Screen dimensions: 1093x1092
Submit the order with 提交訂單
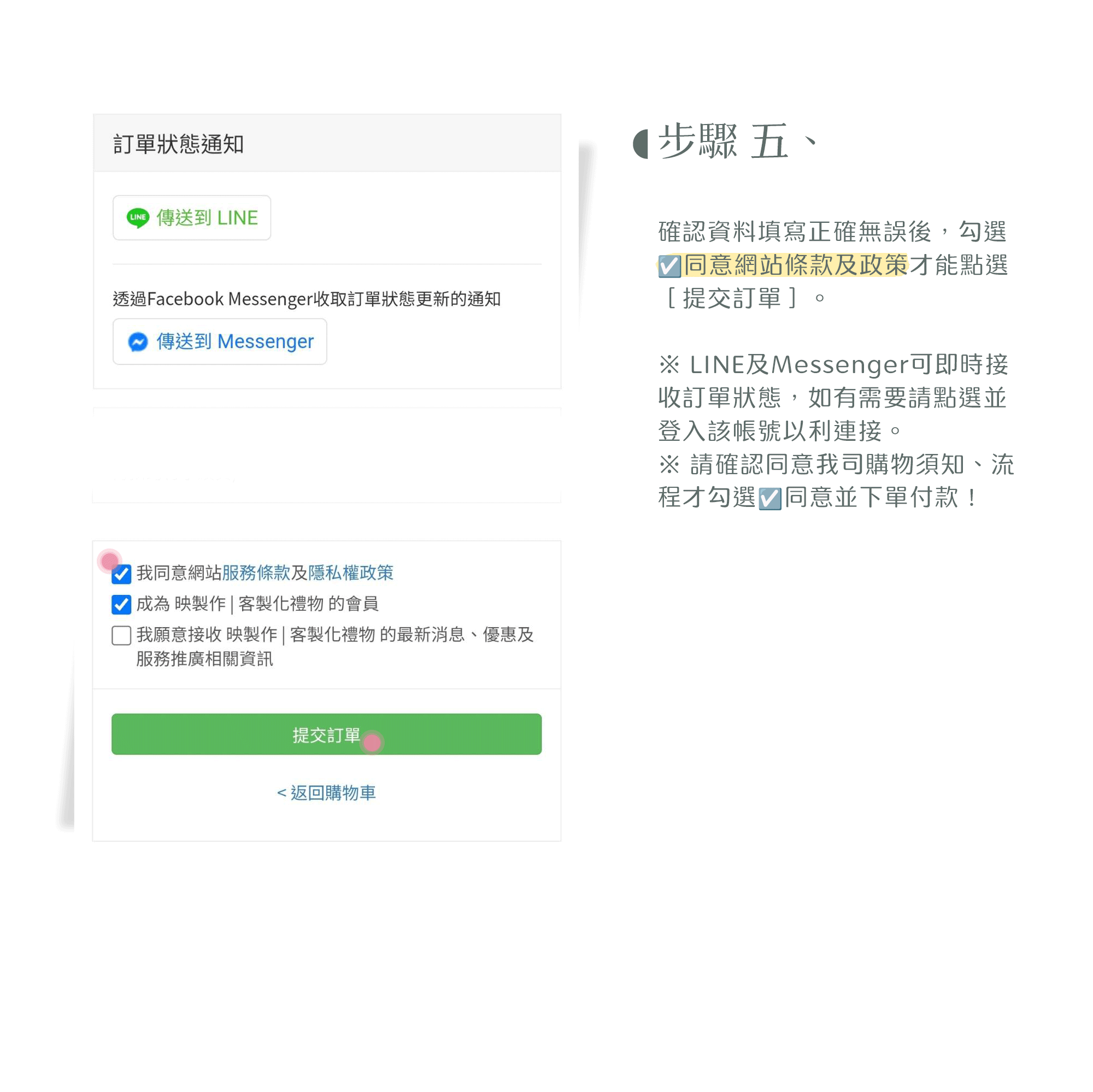tap(326, 734)
